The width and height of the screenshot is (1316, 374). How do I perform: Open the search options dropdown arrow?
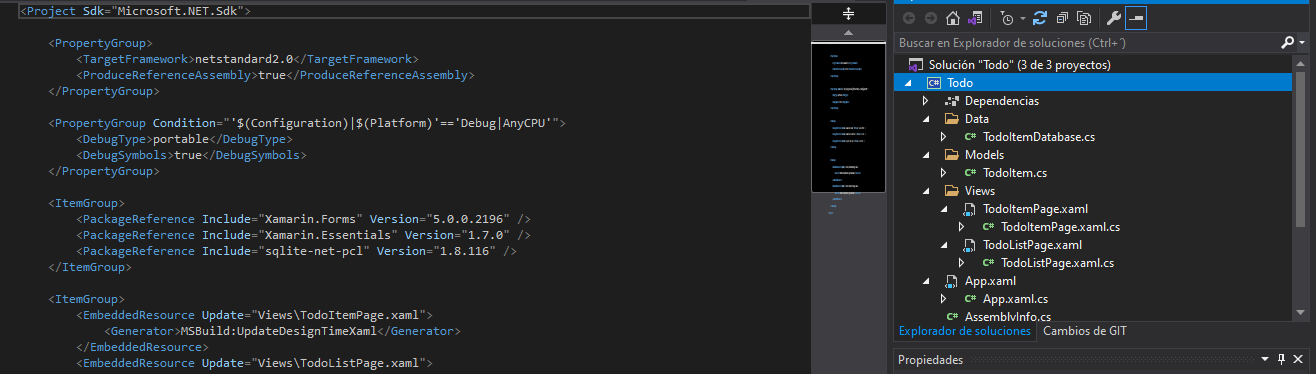point(1302,43)
